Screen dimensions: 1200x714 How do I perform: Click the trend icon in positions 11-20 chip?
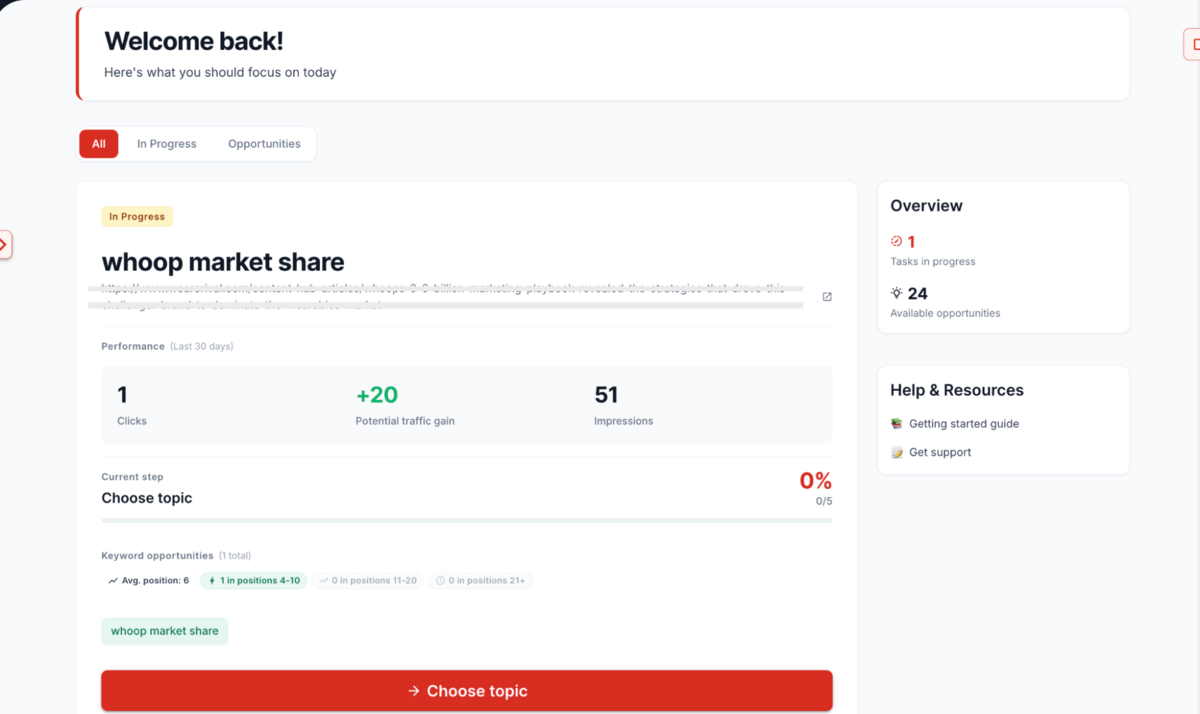coord(324,580)
